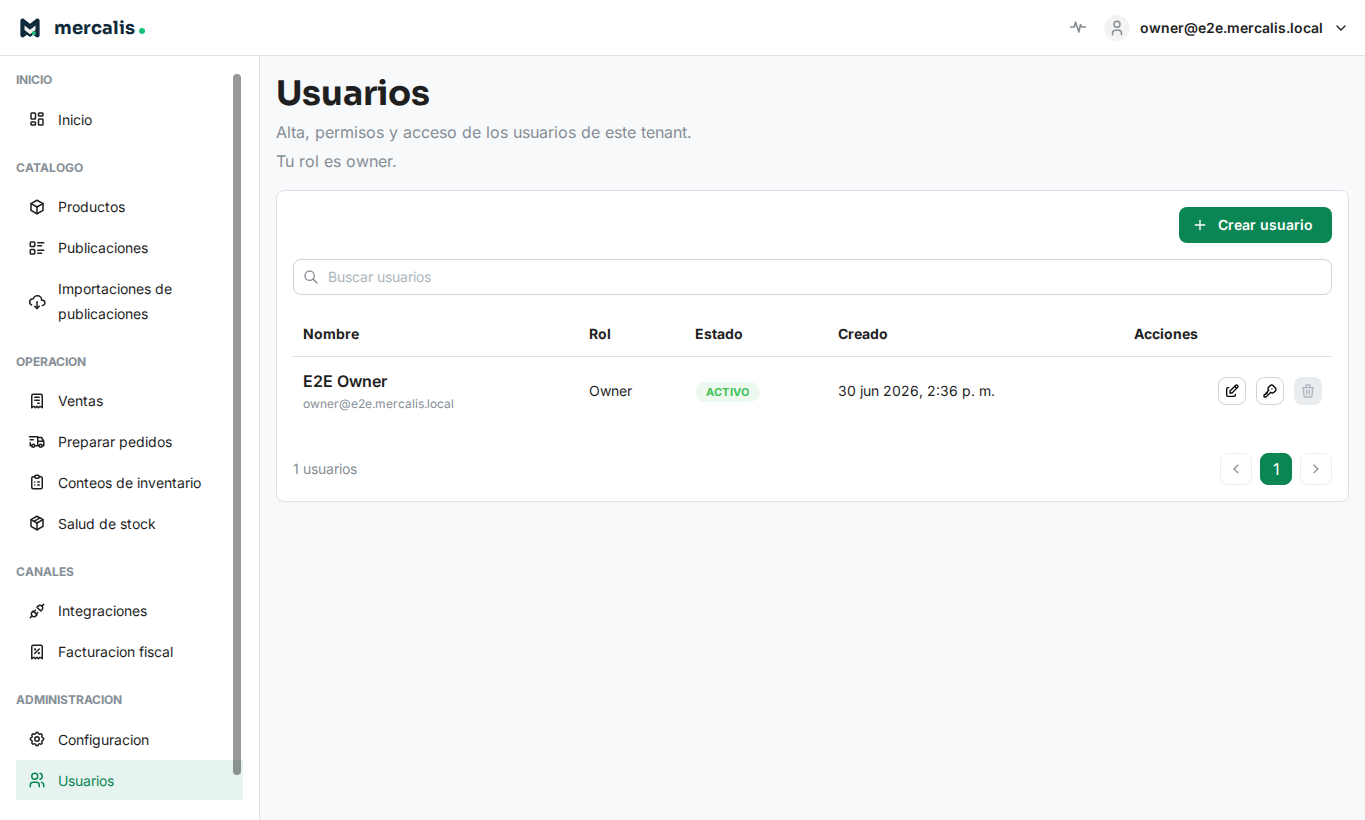The image size is (1365, 820).
Task: Go to previous page arrow
Action: point(1236,469)
